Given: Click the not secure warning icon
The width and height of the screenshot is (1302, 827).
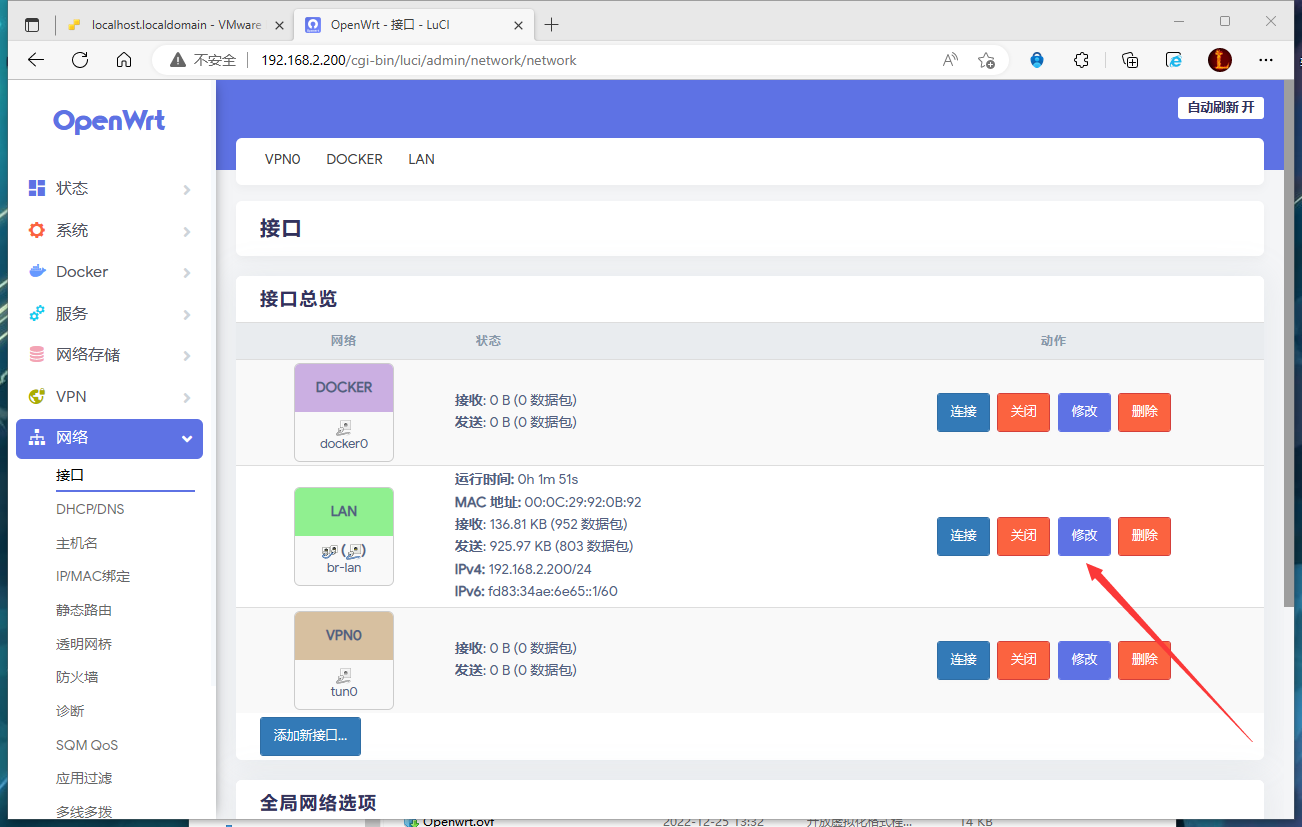Looking at the screenshot, I should point(178,60).
